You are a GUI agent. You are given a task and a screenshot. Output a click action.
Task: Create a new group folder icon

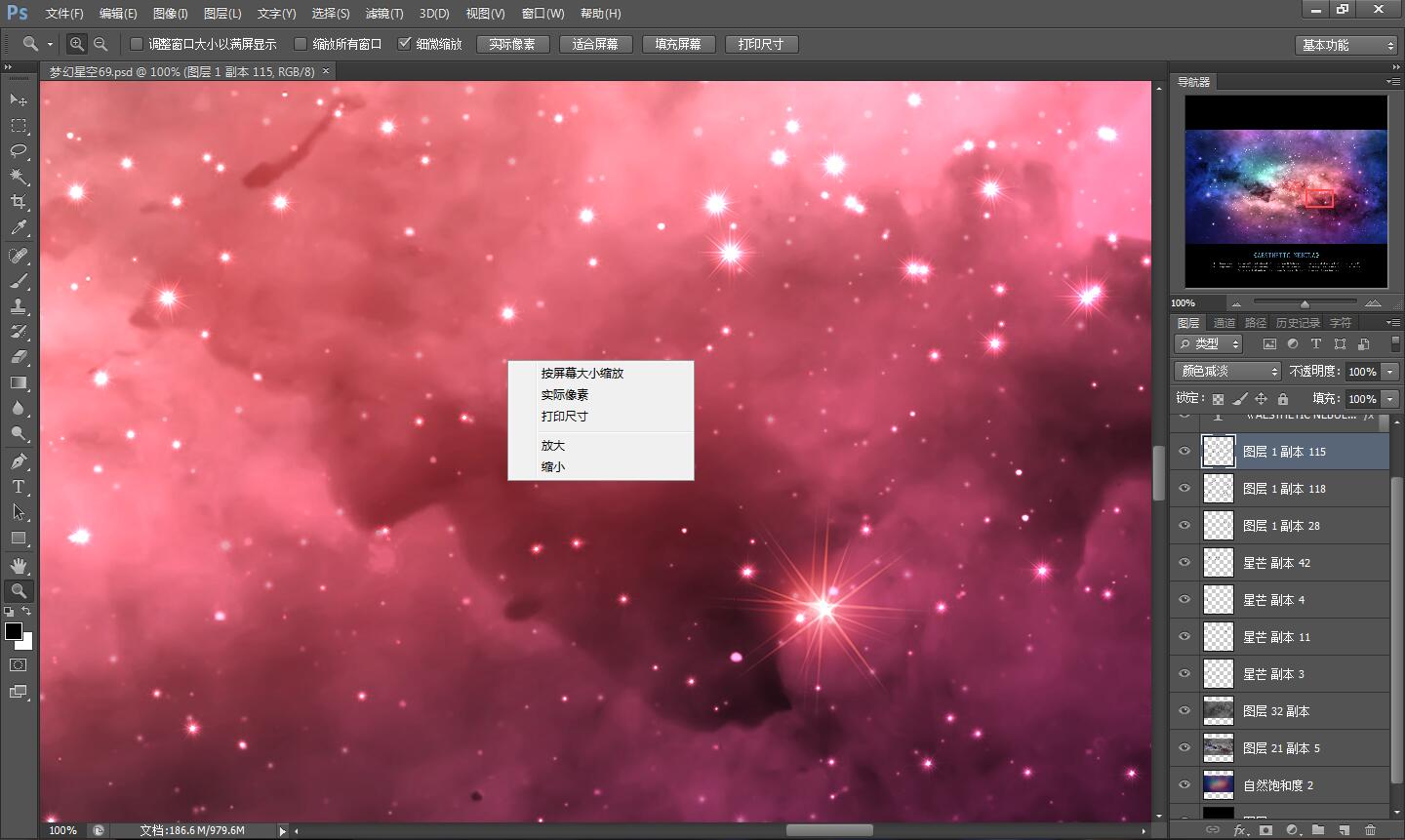[x=1318, y=830]
